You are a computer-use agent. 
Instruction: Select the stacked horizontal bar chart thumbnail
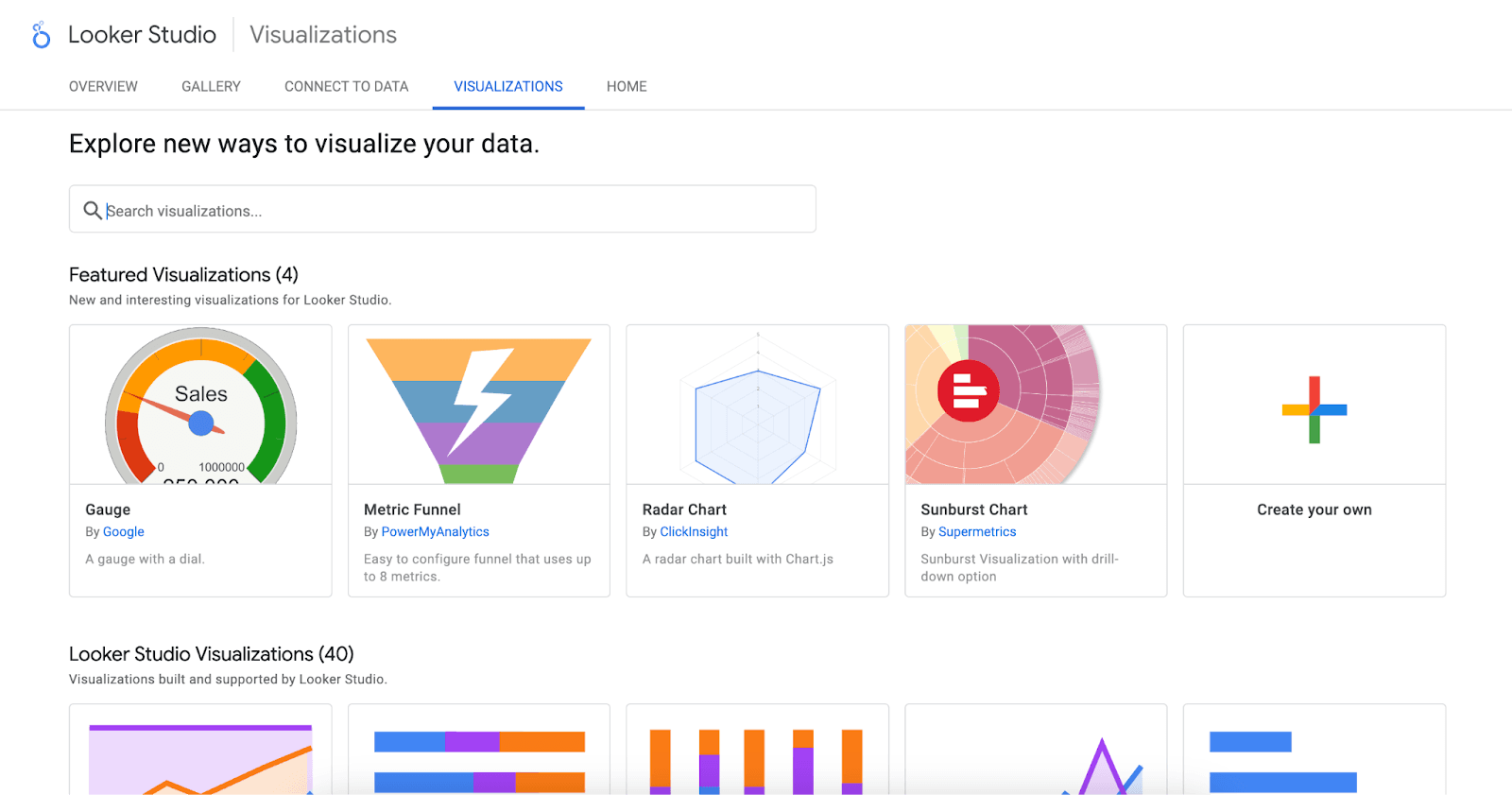click(x=479, y=756)
